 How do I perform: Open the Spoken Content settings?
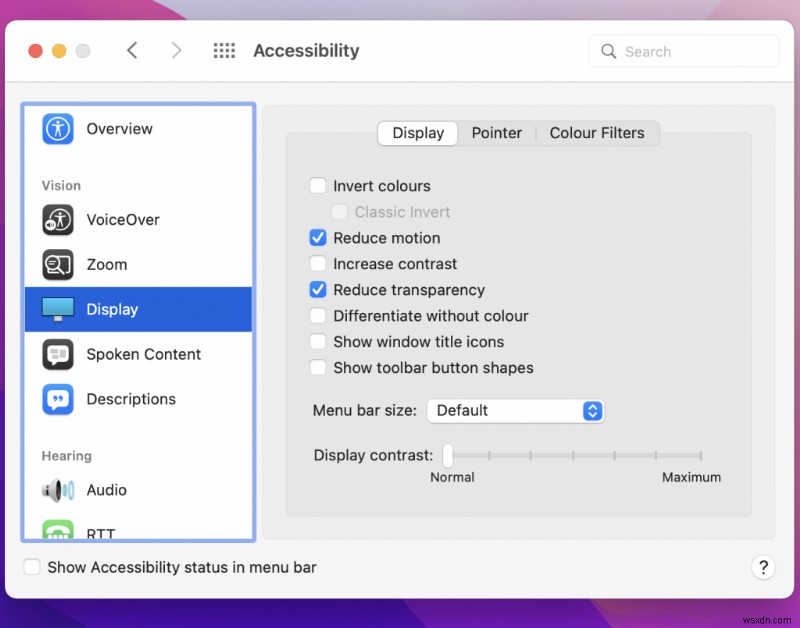[141, 354]
